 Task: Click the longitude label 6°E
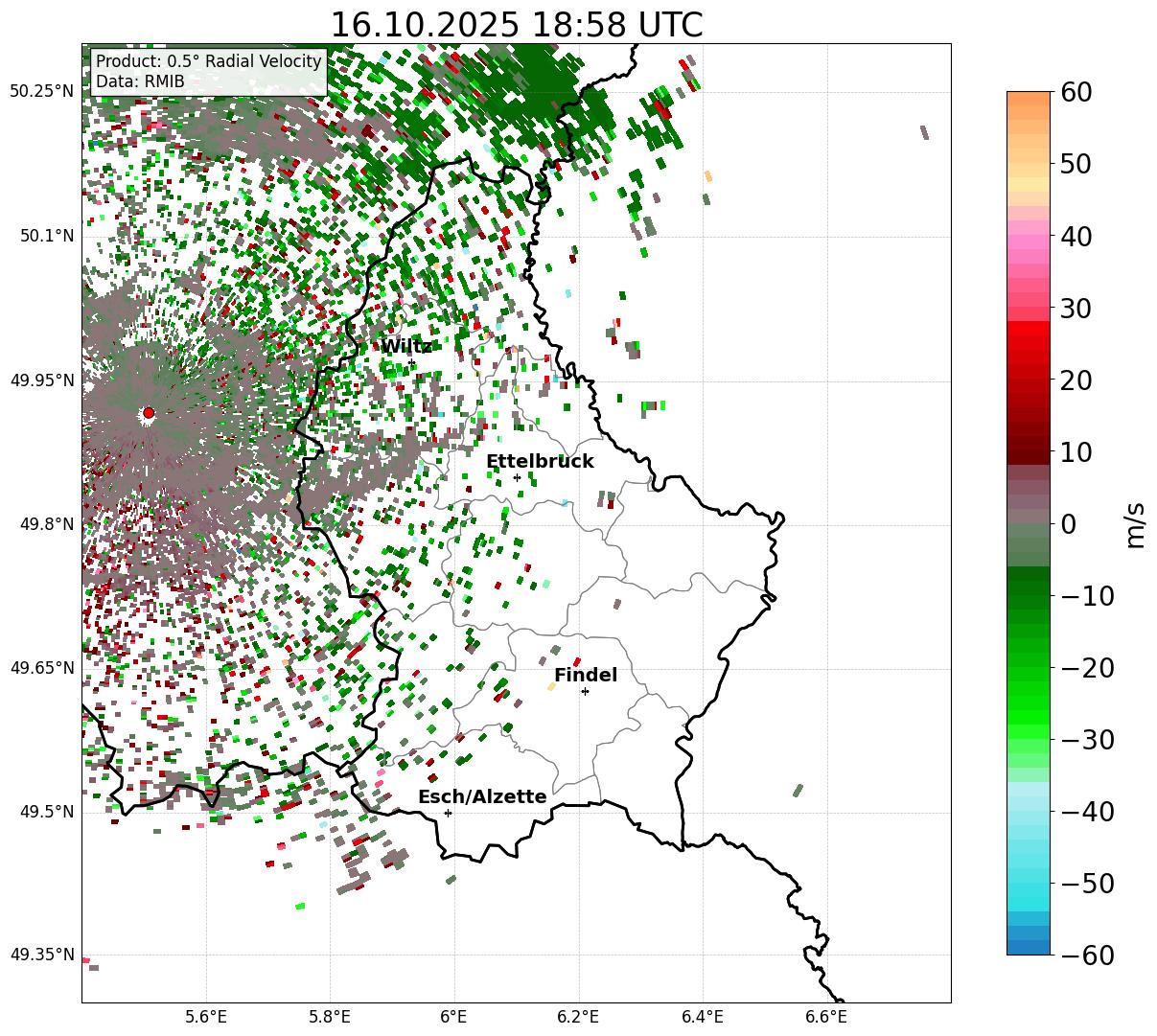[454, 1017]
